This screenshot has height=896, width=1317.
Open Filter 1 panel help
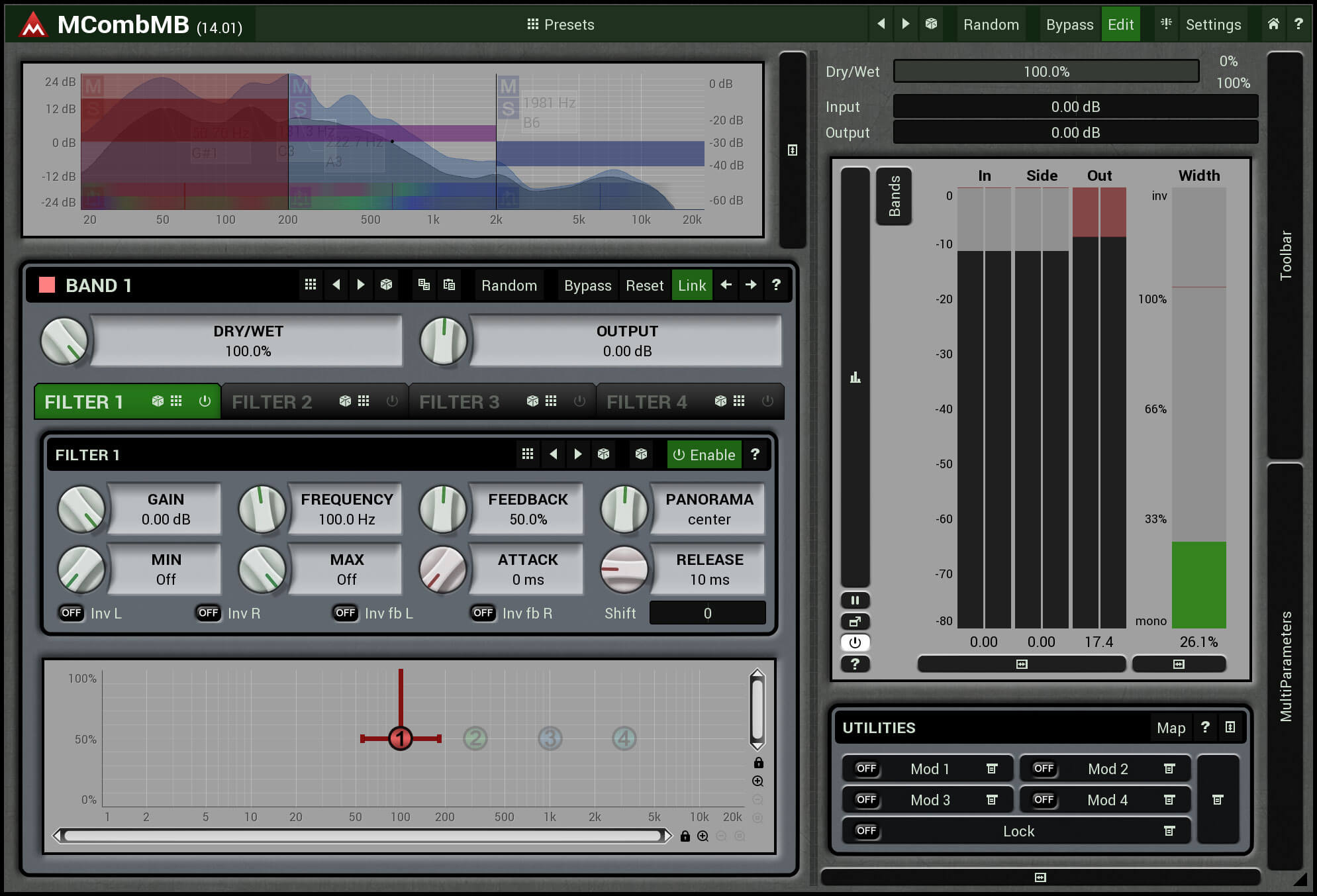coord(755,454)
